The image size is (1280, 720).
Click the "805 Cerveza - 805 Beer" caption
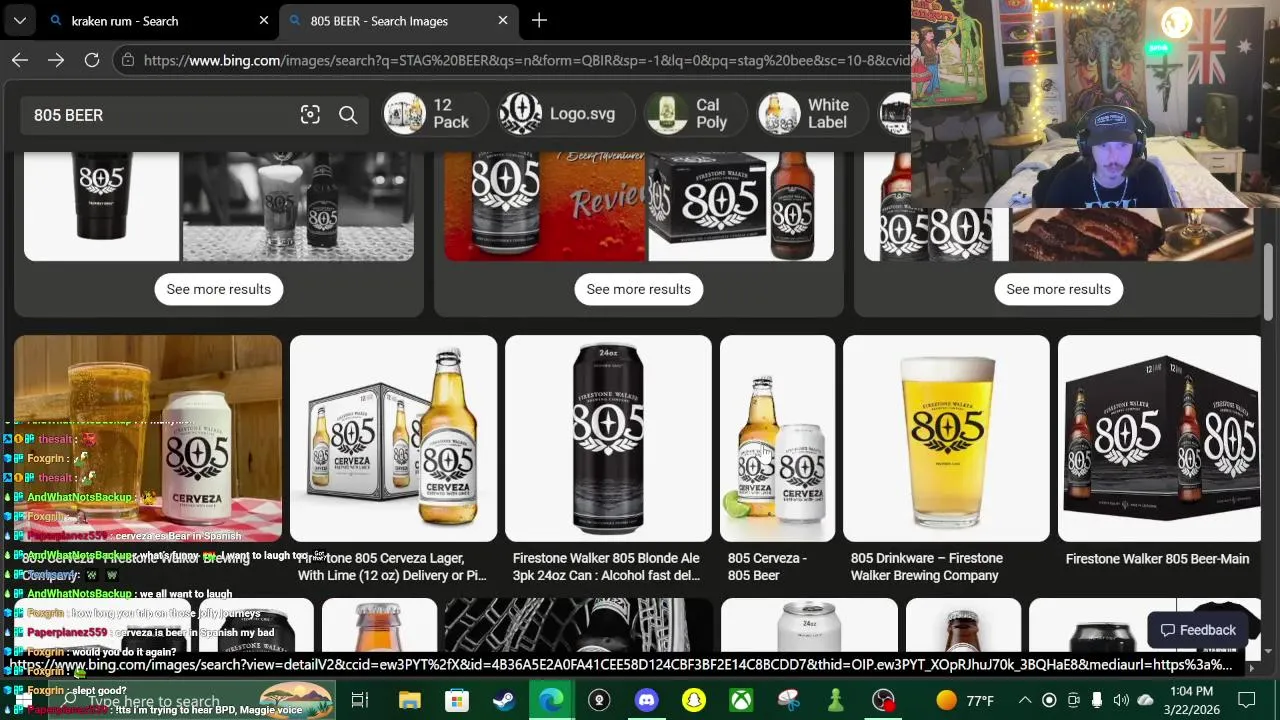point(767,567)
